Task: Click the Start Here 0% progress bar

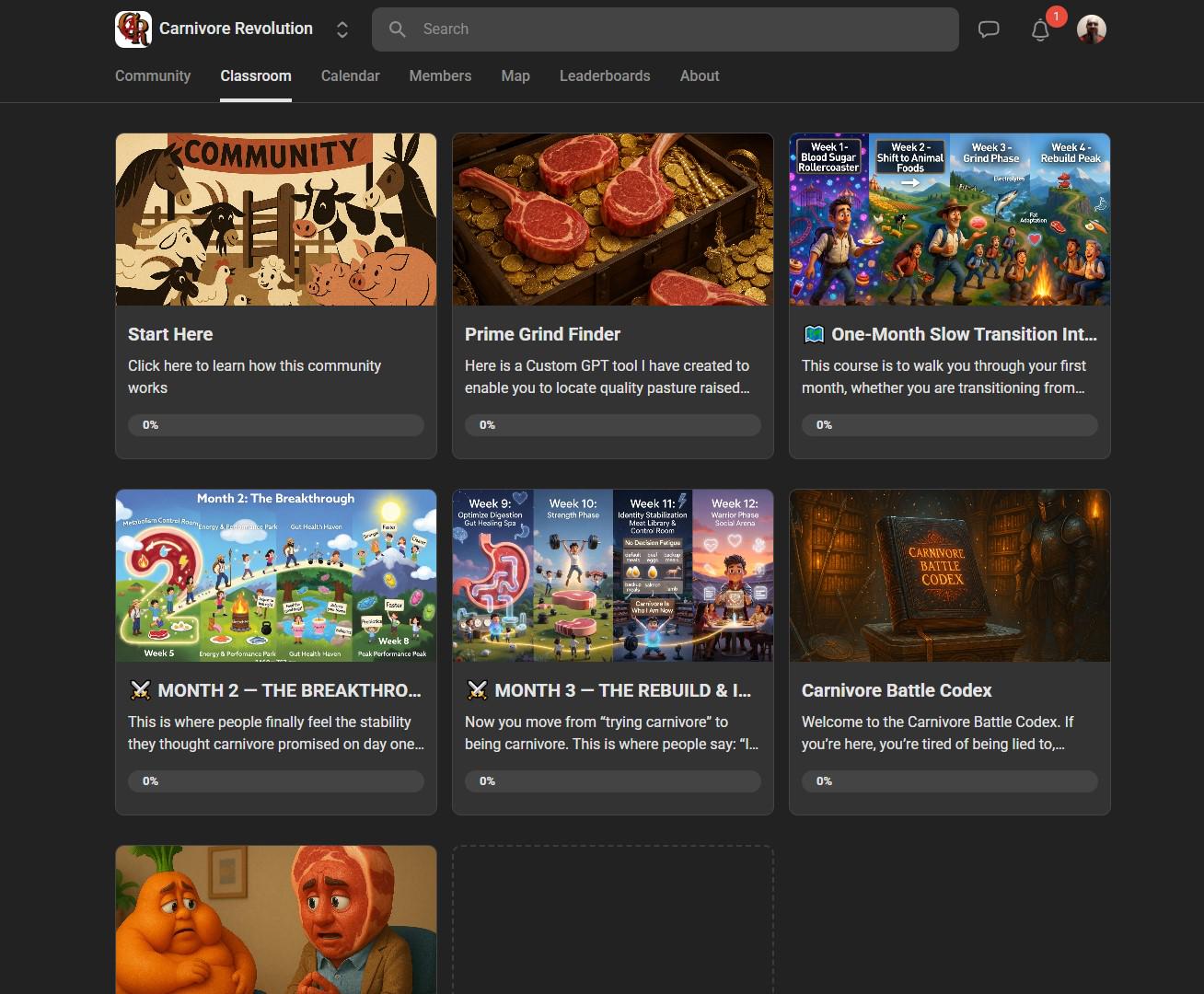Action: [276, 425]
